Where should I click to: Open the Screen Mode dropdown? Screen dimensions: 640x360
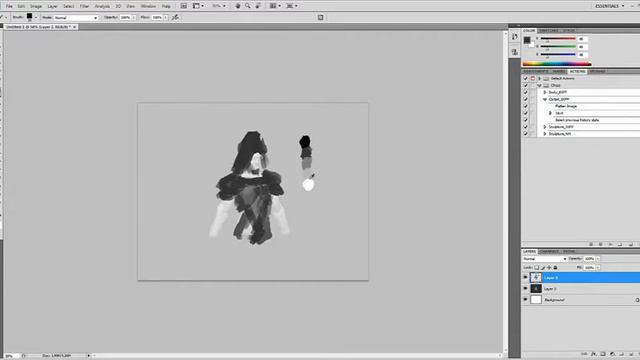coord(291,6)
